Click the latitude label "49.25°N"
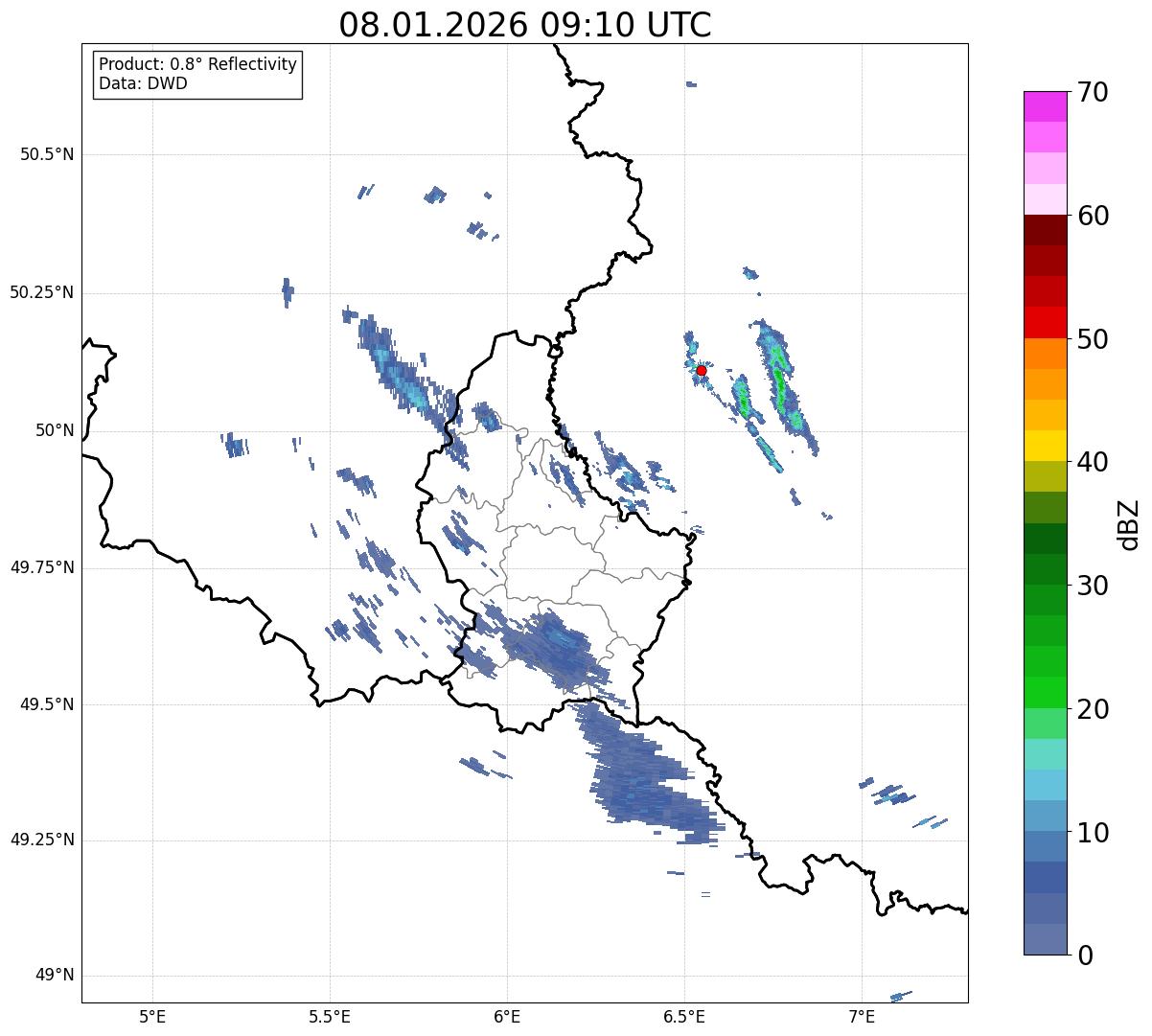The width and height of the screenshot is (1152, 1036). pos(41,840)
